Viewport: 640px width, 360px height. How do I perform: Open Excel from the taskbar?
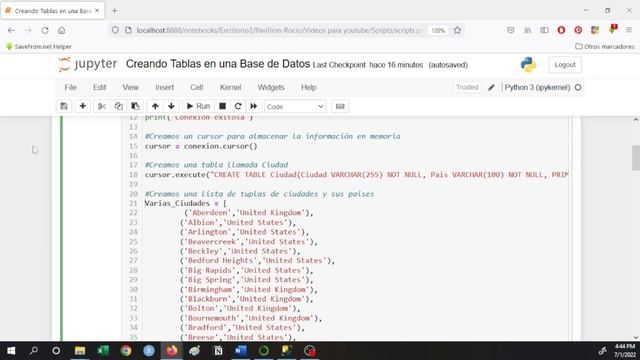[103, 351]
